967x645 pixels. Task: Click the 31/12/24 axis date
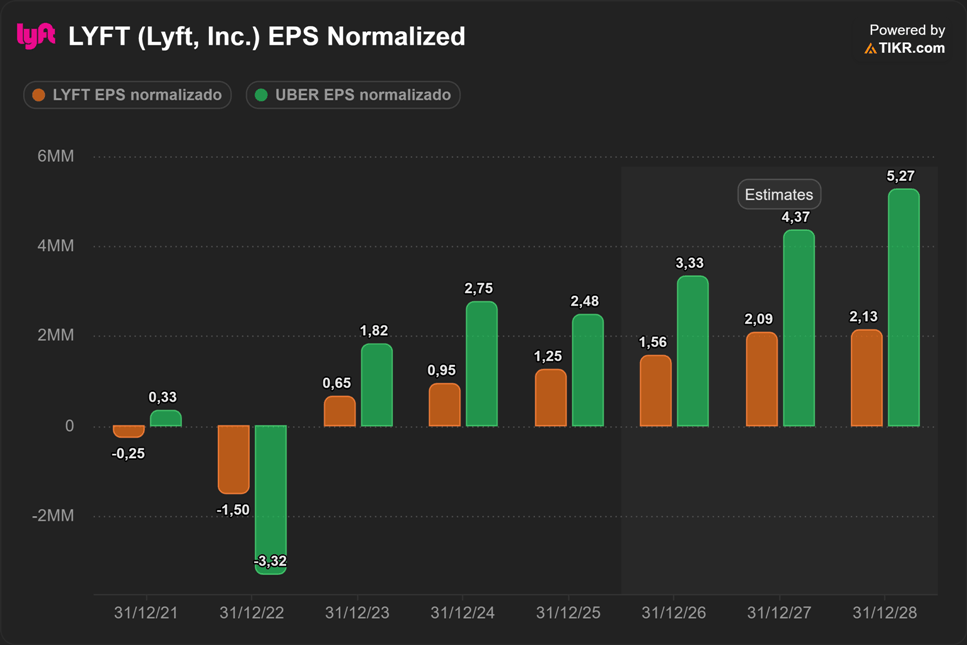463,613
